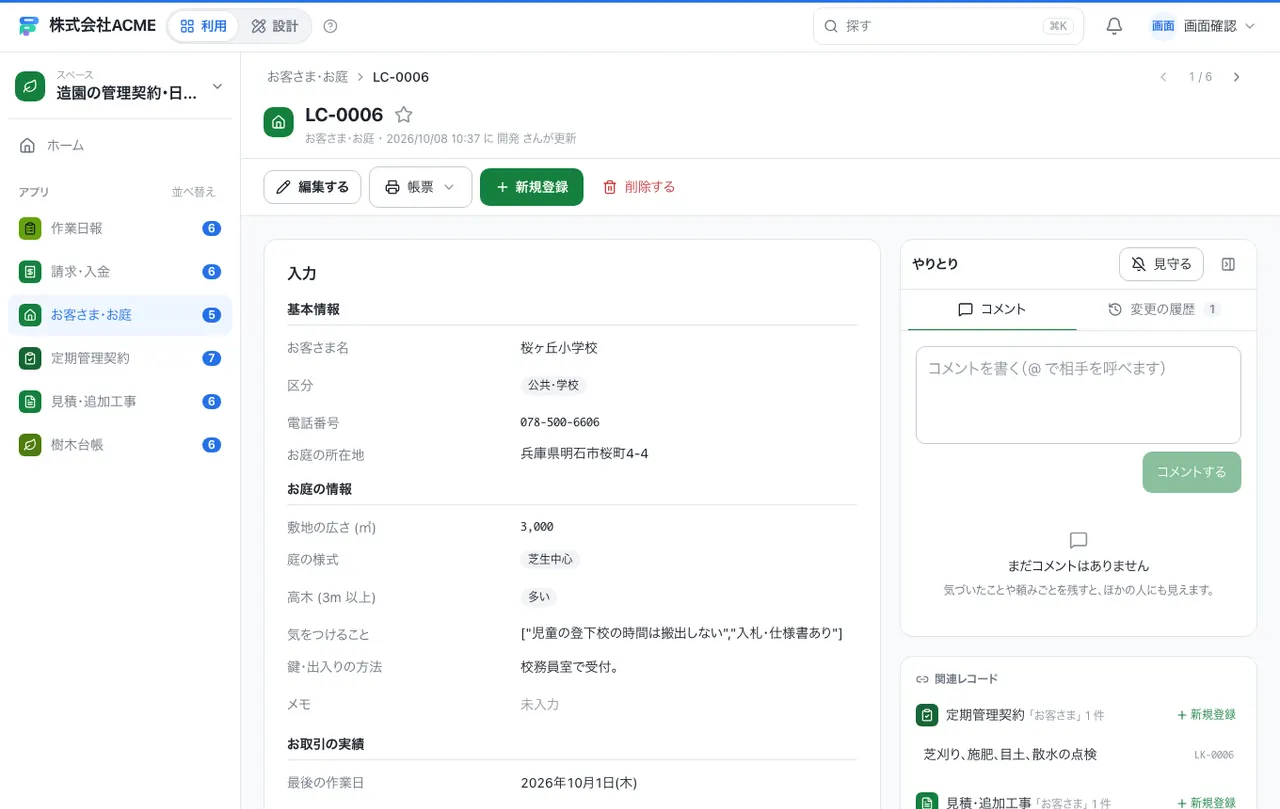Open notifications bell icon

(x=1114, y=26)
